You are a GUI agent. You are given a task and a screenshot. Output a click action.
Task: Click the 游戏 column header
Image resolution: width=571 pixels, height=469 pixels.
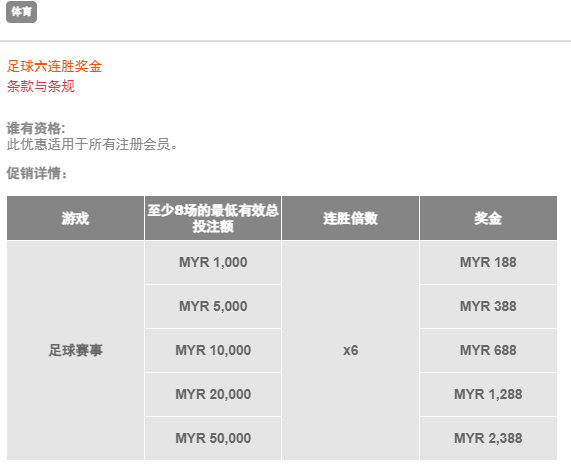75,218
